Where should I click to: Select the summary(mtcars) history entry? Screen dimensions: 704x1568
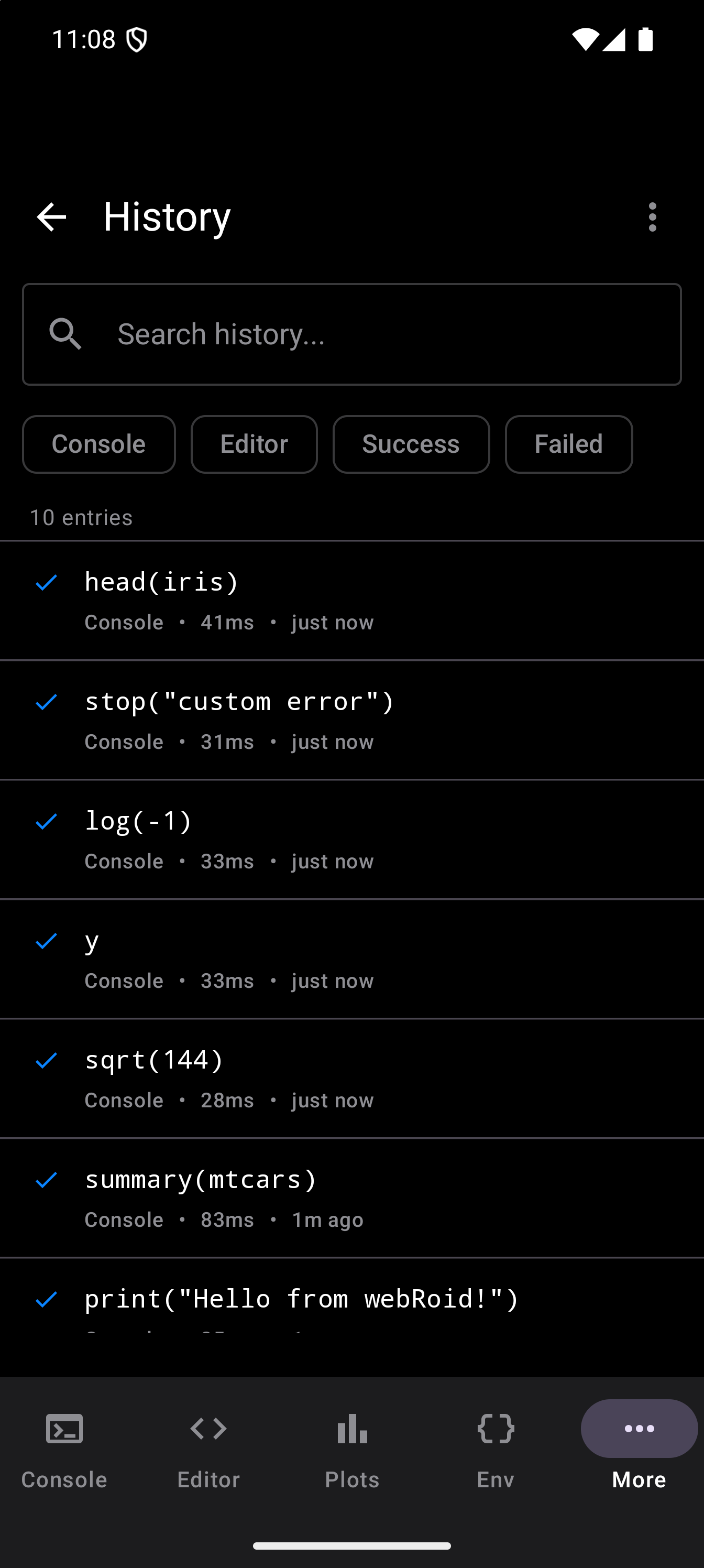click(x=351, y=1197)
